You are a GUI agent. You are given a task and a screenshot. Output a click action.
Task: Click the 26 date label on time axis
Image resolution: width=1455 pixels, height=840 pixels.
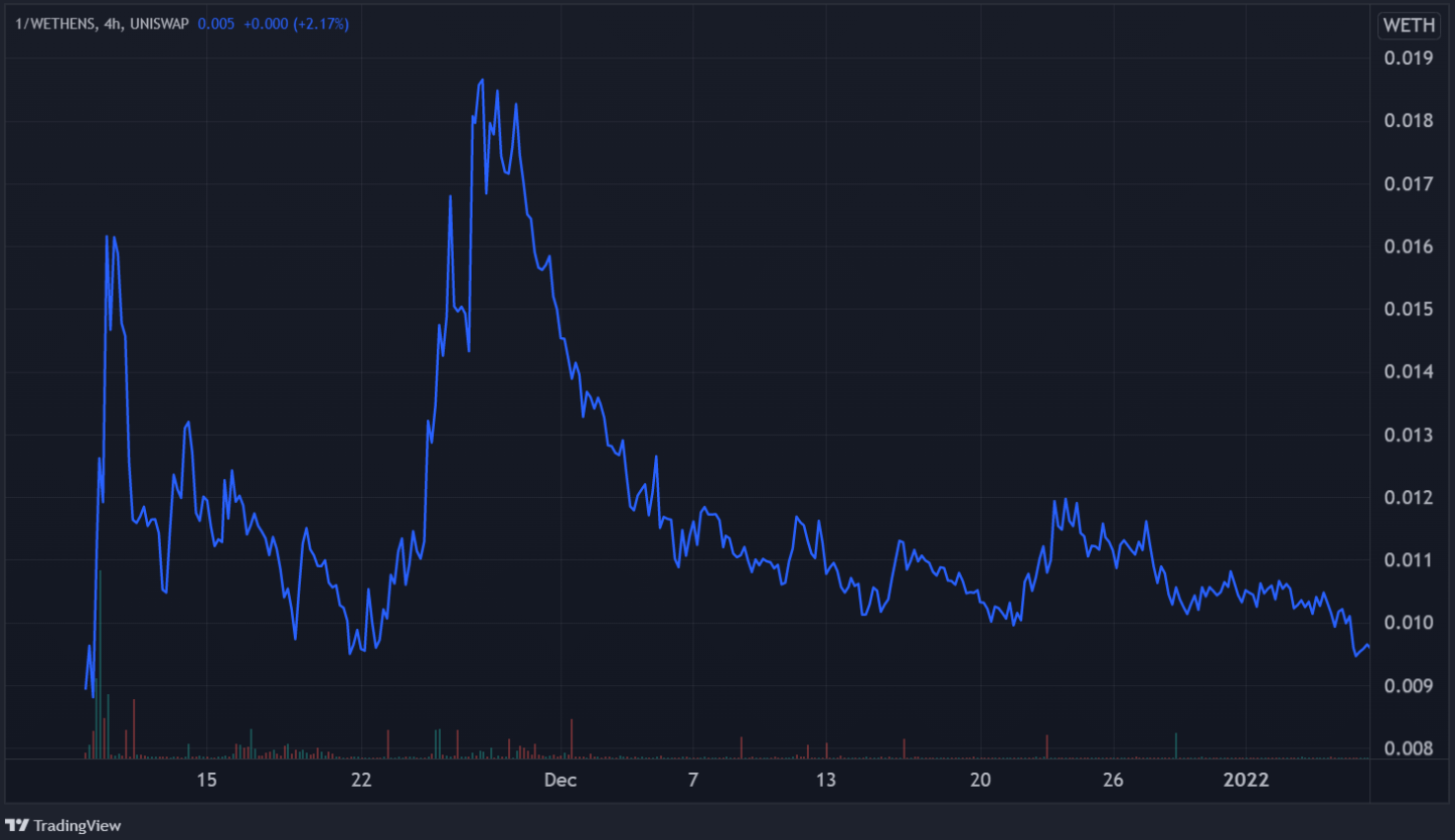(1113, 780)
